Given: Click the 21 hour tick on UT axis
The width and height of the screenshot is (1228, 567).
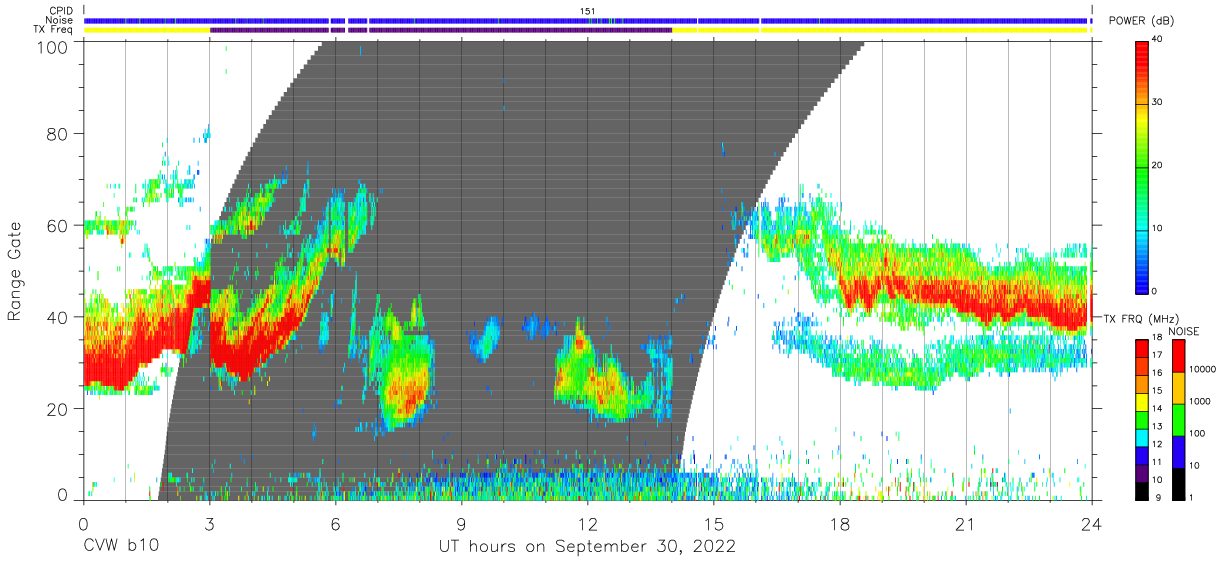Looking at the screenshot, I should click(x=965, y=524).
